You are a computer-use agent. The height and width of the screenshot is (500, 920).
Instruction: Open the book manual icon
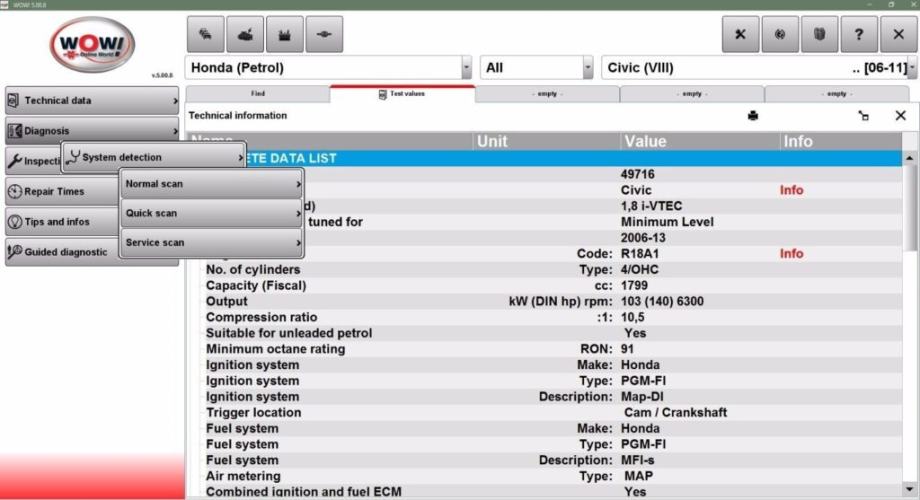[820, 35]
